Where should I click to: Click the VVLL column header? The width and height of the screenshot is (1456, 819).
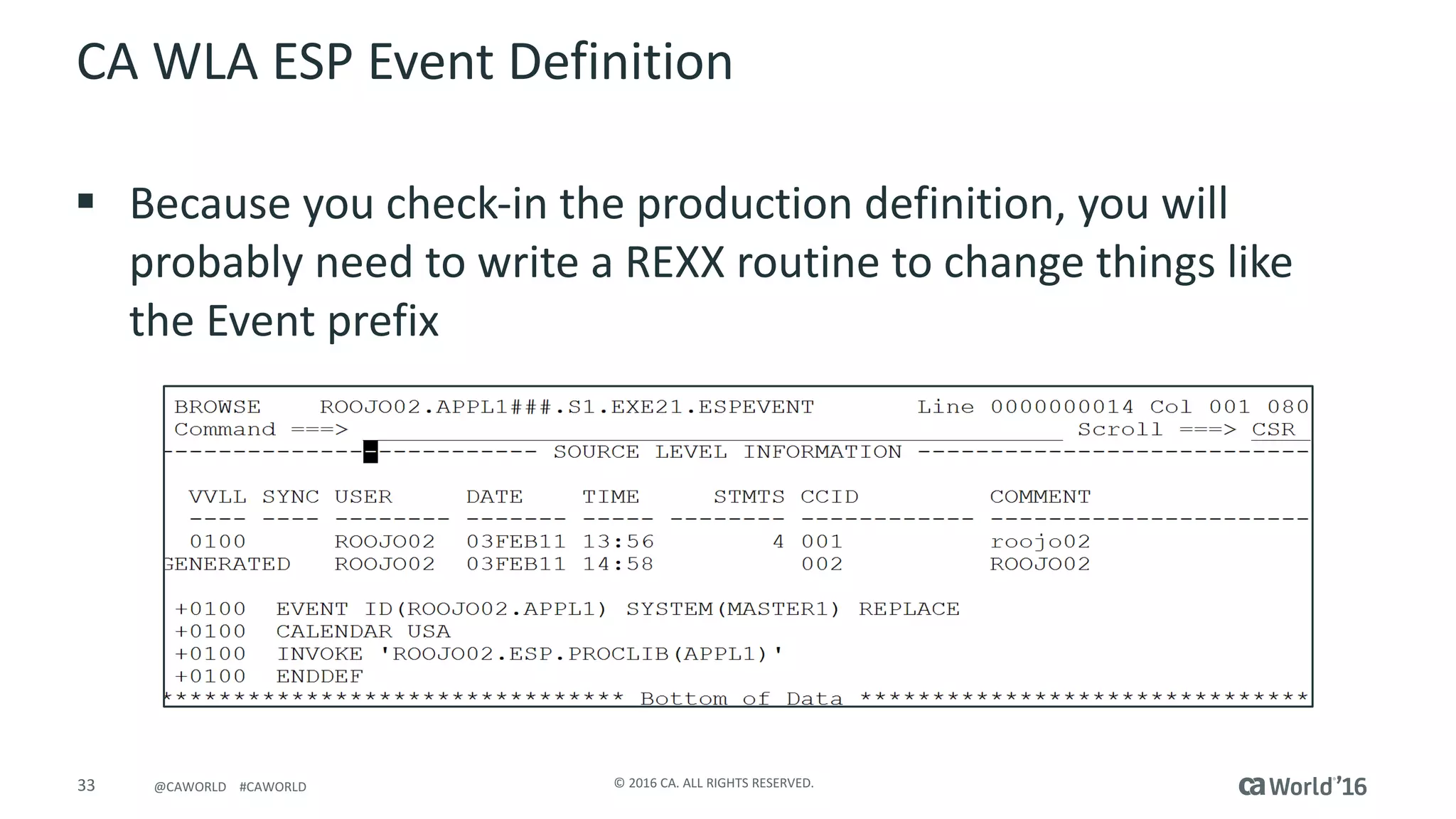pyautogui.click(x=218, y=497)
